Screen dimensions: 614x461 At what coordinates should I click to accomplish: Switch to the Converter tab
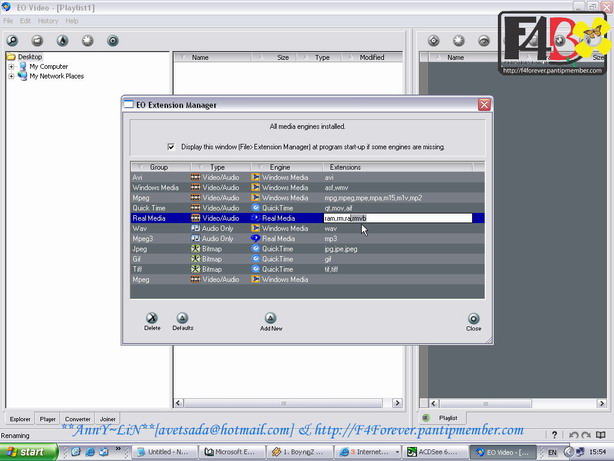coord(78,419)
